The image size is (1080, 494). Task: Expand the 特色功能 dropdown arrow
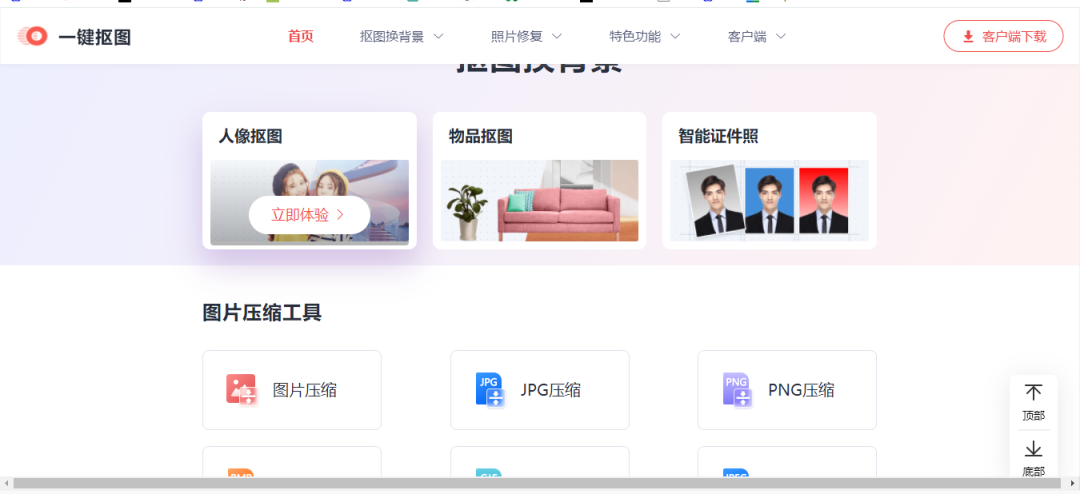675,37
